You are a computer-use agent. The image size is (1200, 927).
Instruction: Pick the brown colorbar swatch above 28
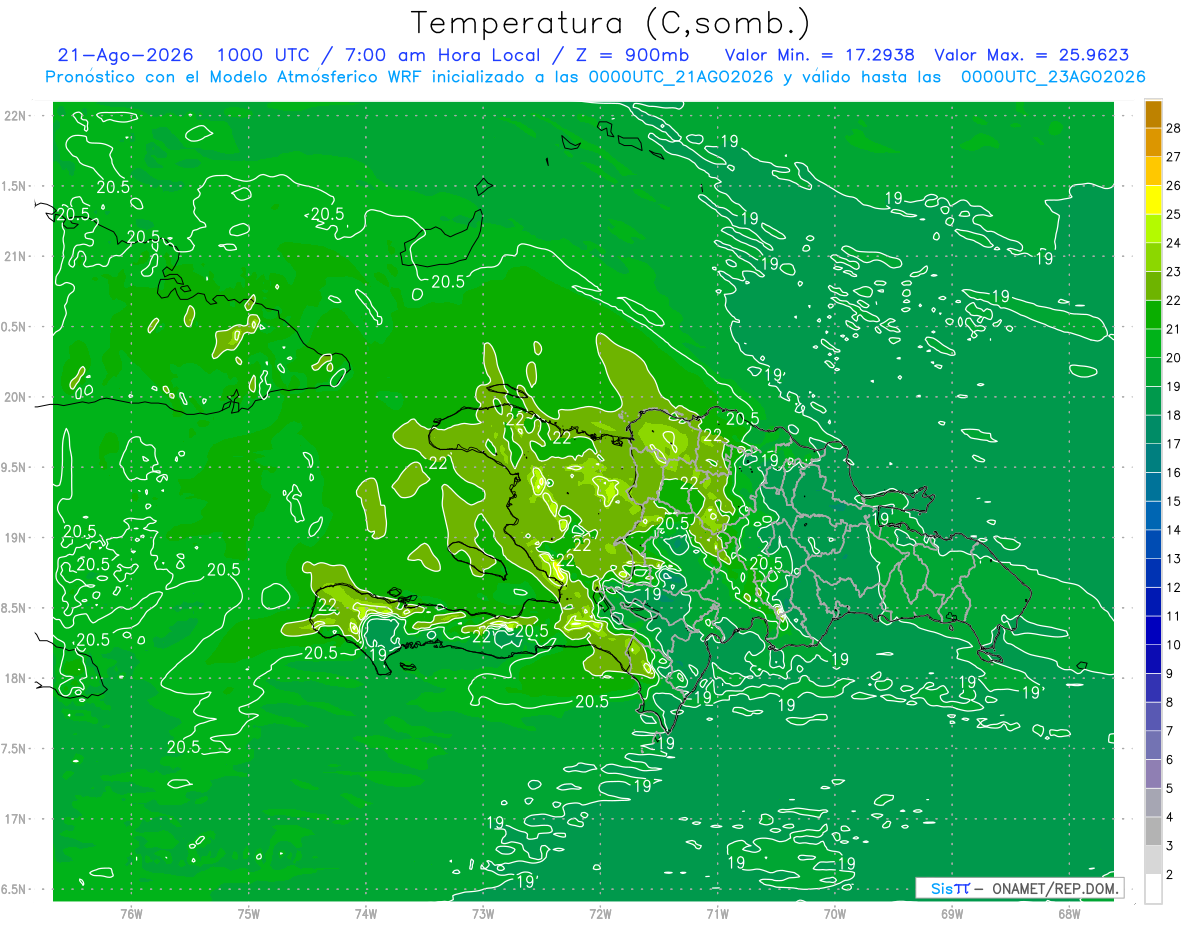pyautogui.click(x=1153, y=114)
